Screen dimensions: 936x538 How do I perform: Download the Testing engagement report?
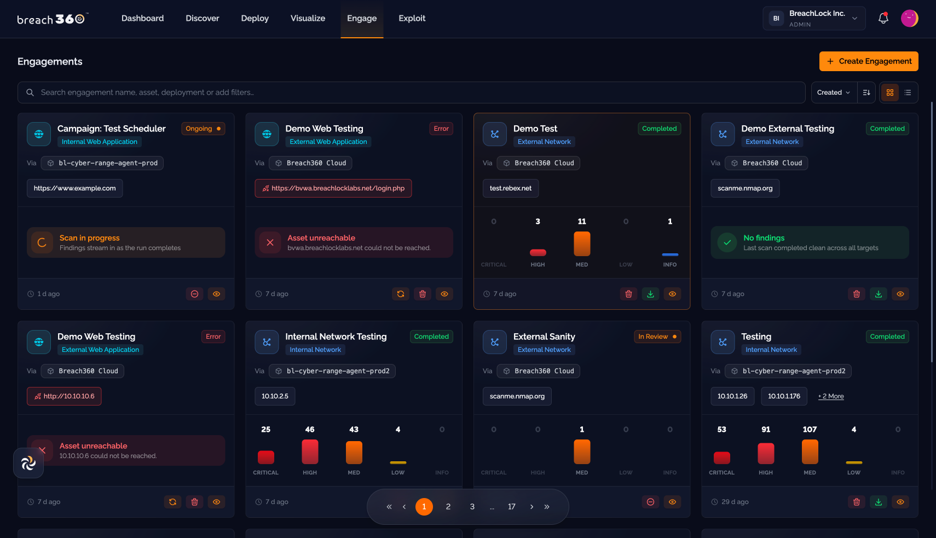pos(879,502)
